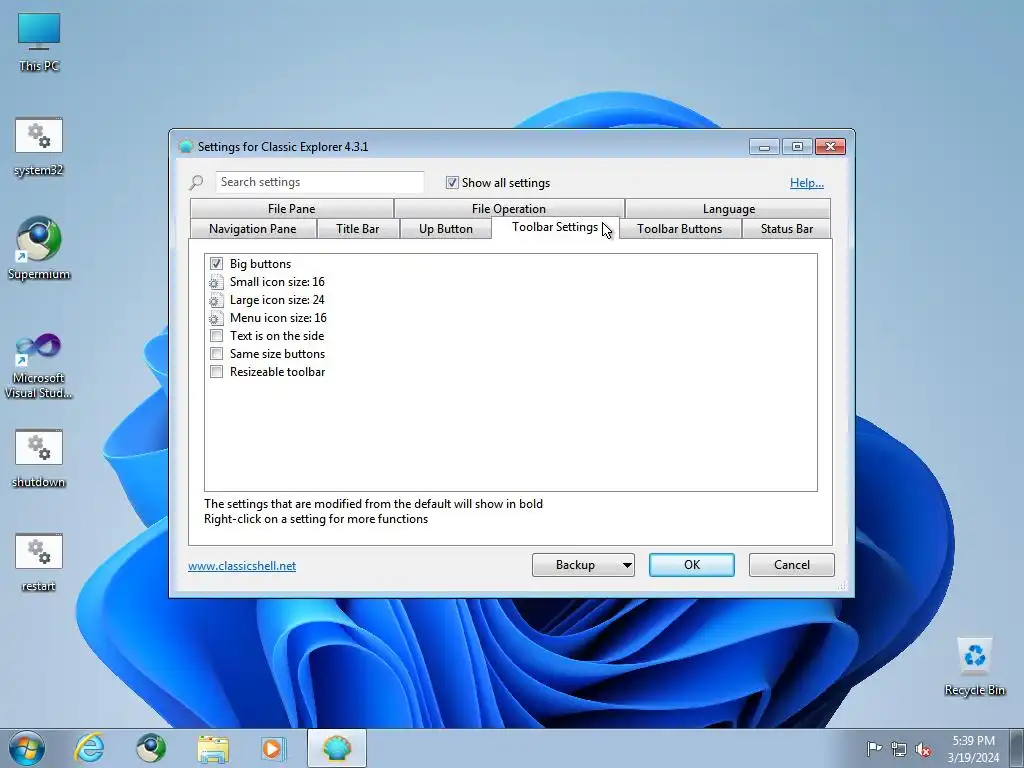Click the OK button
This screenshot has width=1024, height=768.
coord(692,565)
